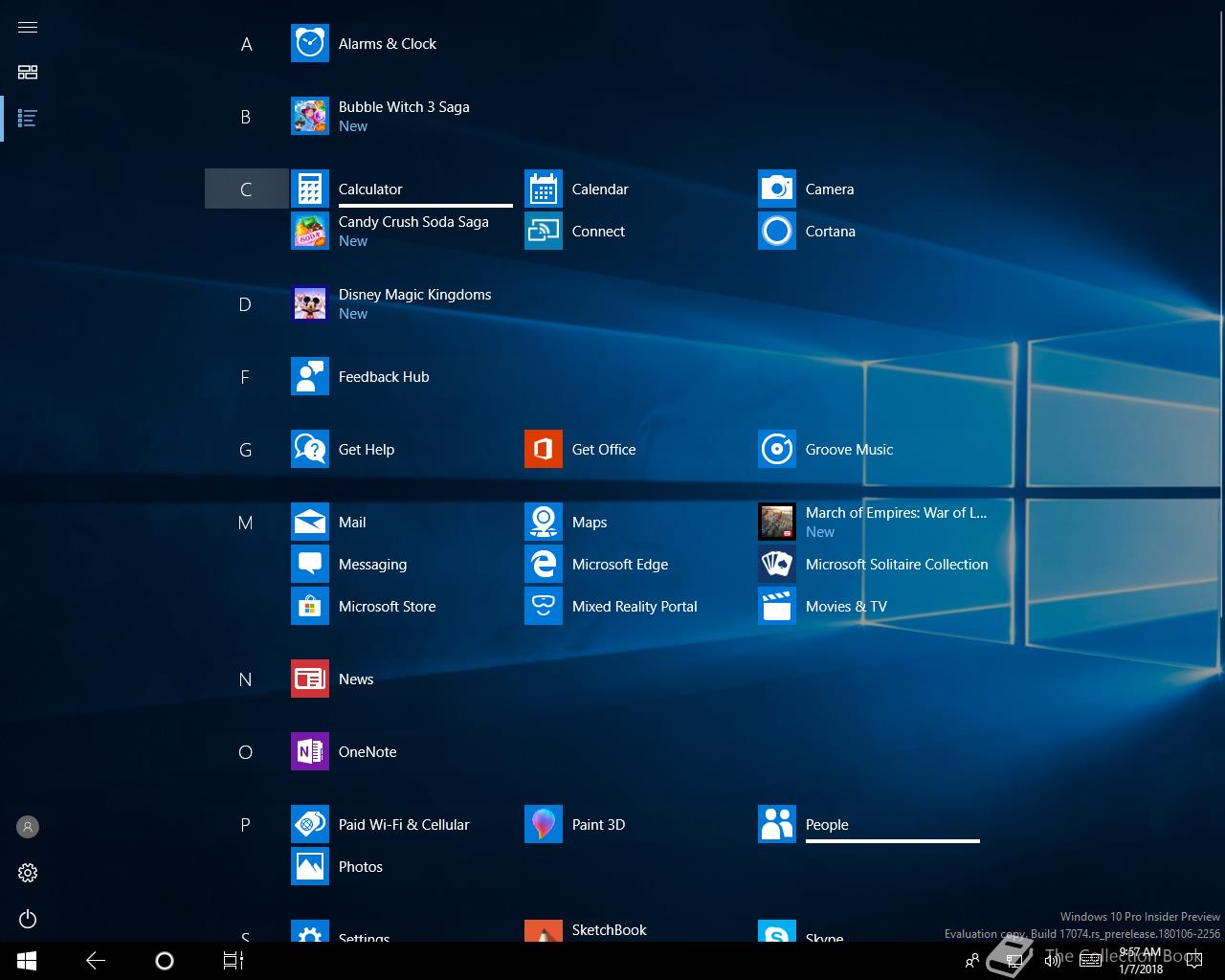
Task: Select the letter G section header
Action: (246, 450)
